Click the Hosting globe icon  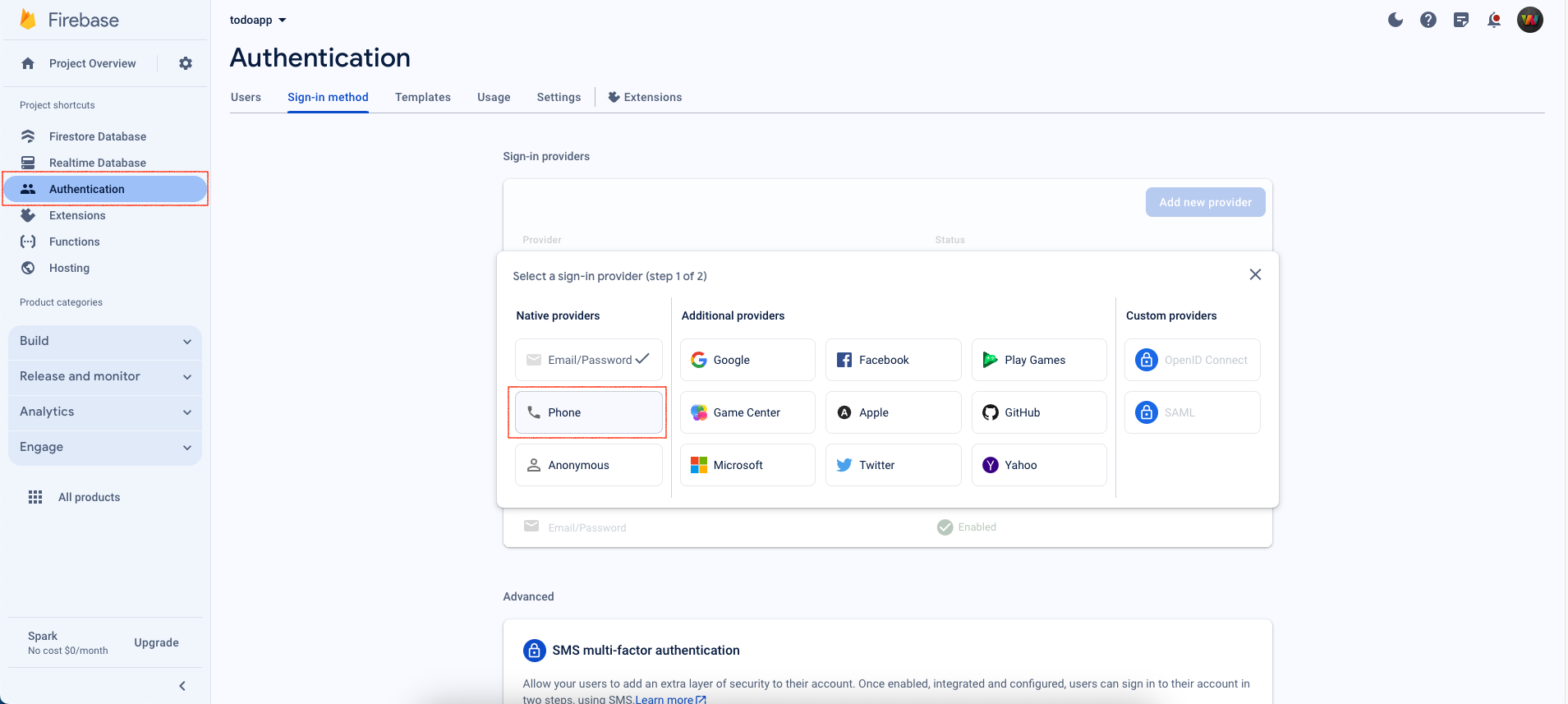click(28, 268)
